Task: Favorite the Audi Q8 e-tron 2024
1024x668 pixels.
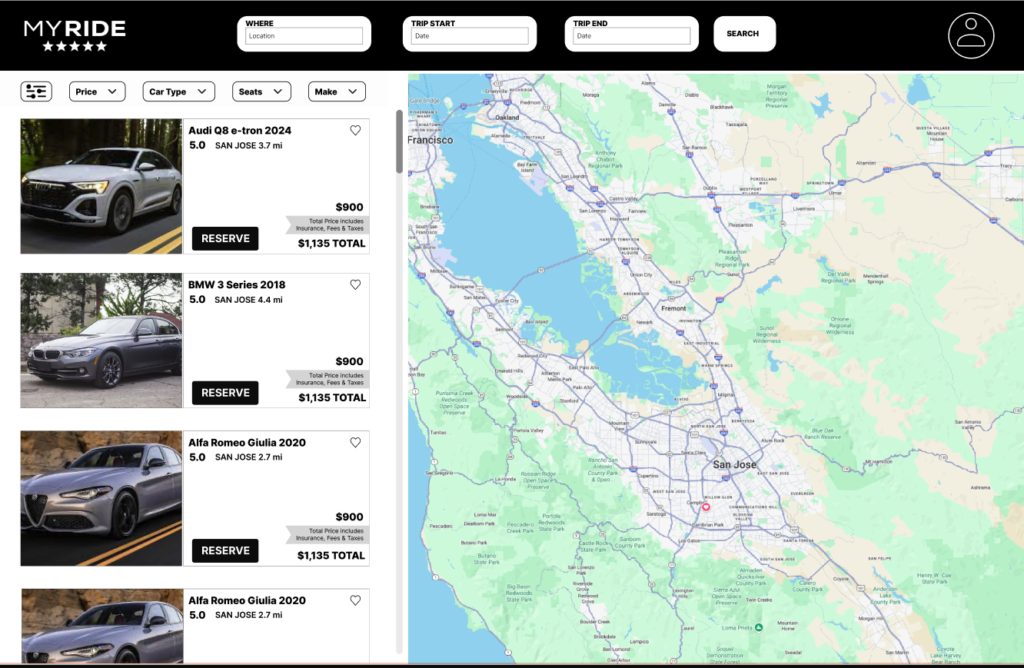Action: (x=355, y=130)
